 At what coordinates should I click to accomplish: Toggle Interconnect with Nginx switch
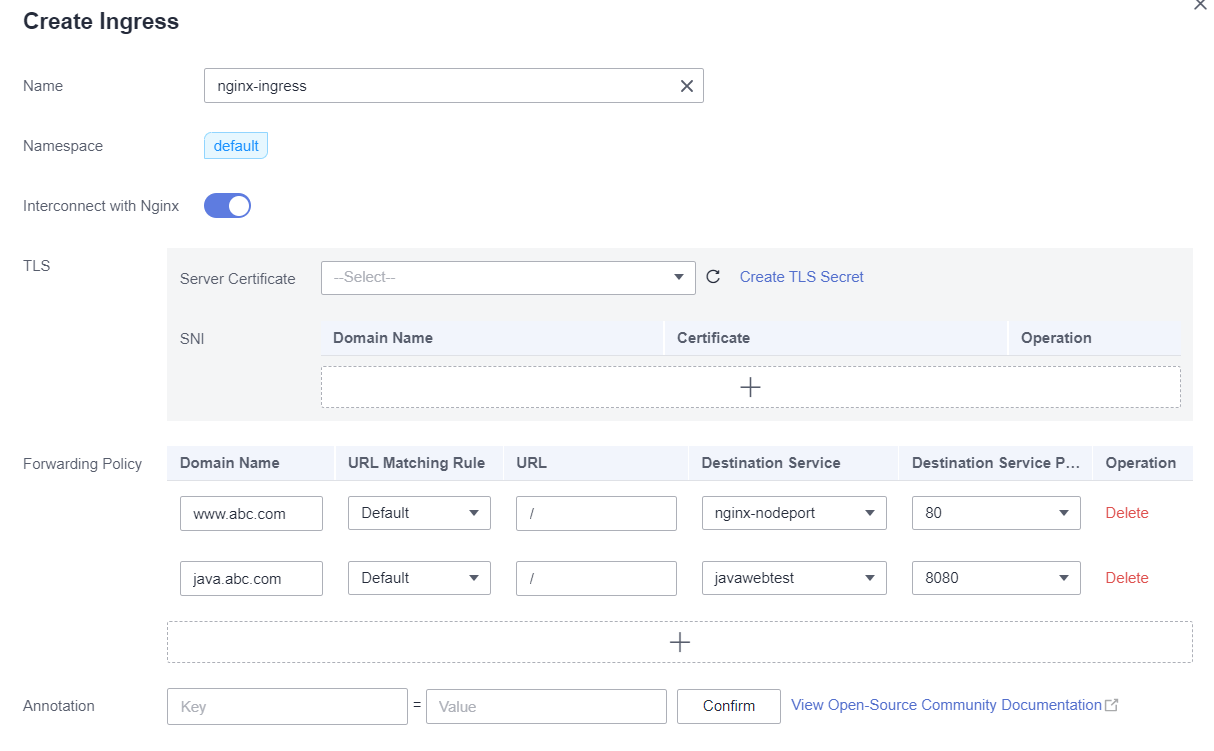point(227,206)
